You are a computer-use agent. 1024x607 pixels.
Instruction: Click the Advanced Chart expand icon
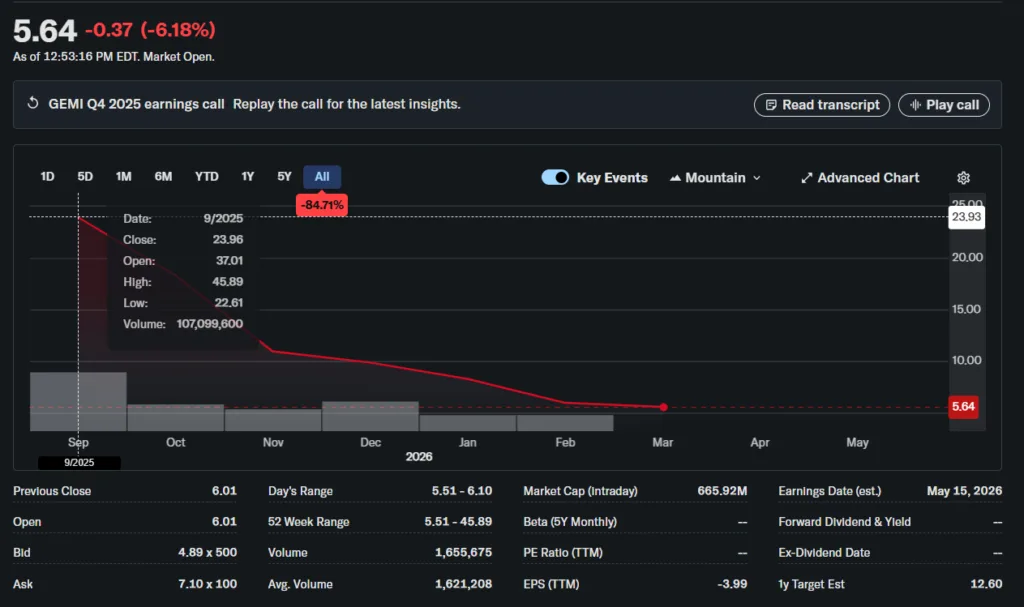pyautogui.click(x=807, y=178)
